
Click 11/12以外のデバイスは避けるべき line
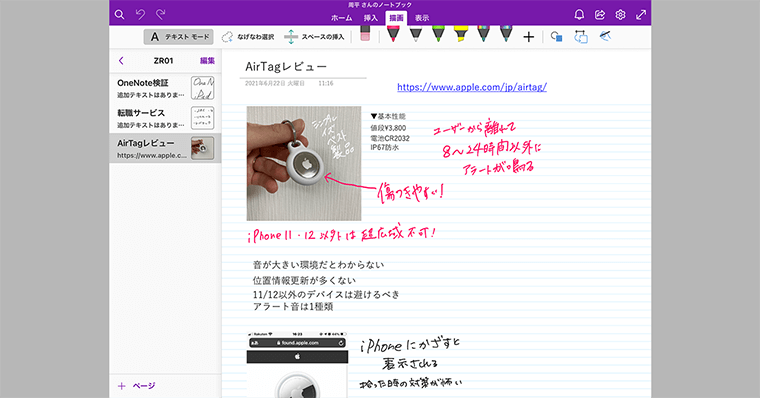click(x=326, y=294)
